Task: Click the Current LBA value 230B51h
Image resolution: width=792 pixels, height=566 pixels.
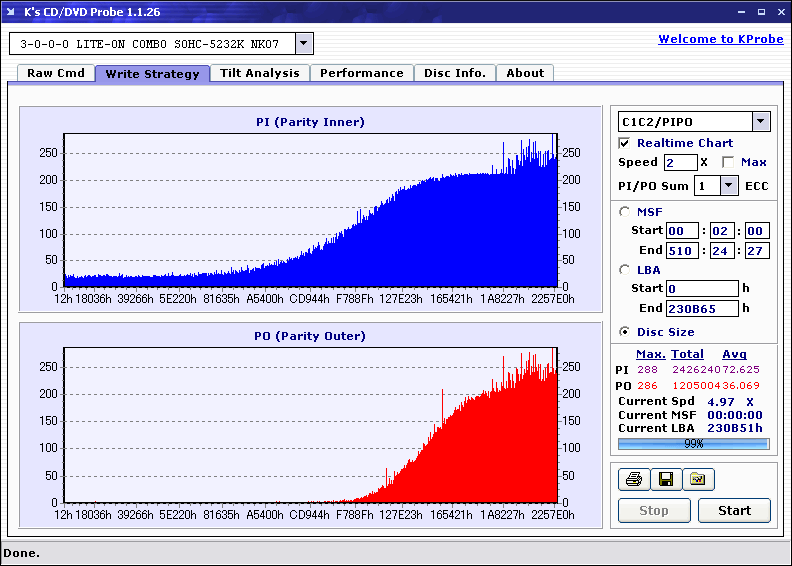Action: pos(734,428)
